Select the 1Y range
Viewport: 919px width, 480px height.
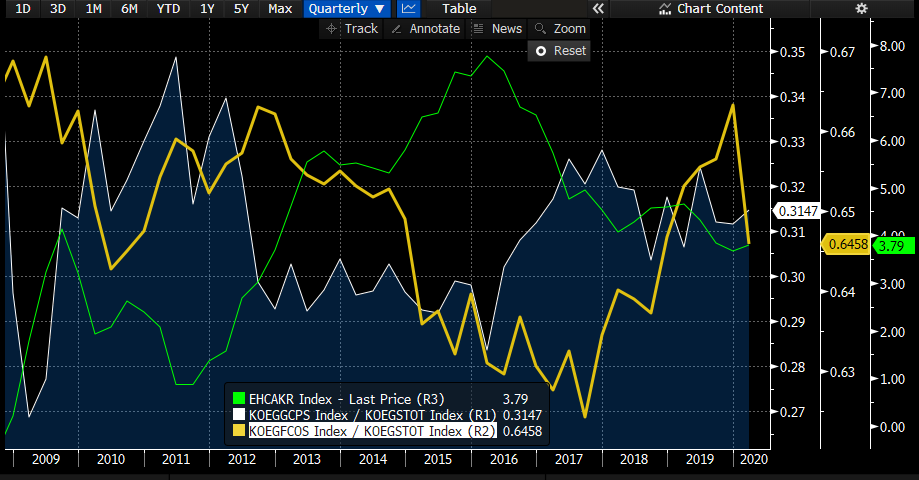pos(207,9)
